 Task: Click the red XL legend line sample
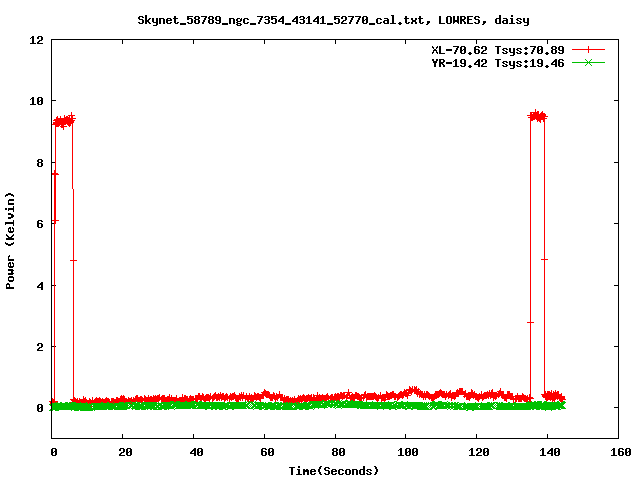pos(589,49)
